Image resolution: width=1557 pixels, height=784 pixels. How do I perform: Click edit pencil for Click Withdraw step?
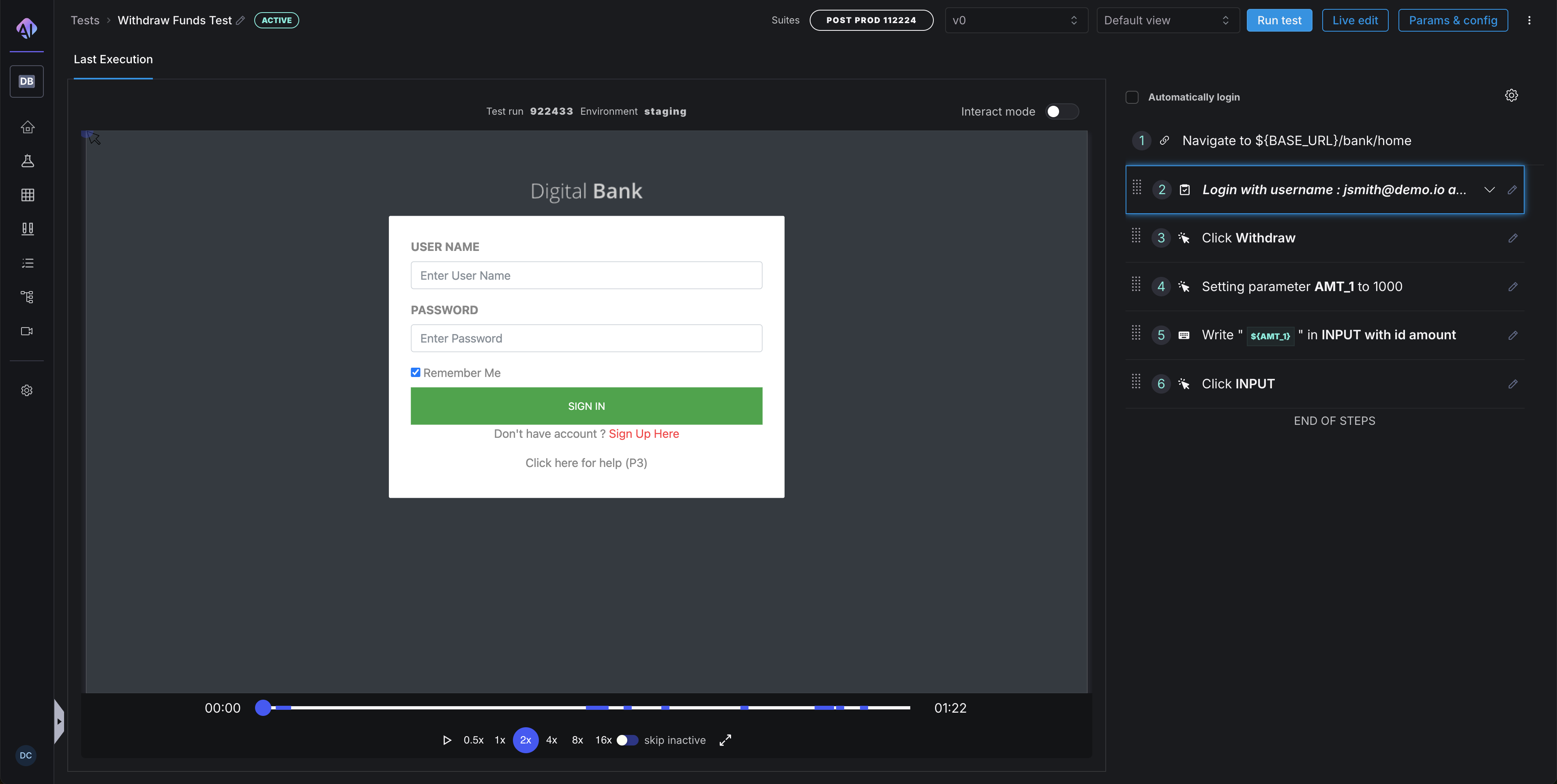[x=1512, y=238]
